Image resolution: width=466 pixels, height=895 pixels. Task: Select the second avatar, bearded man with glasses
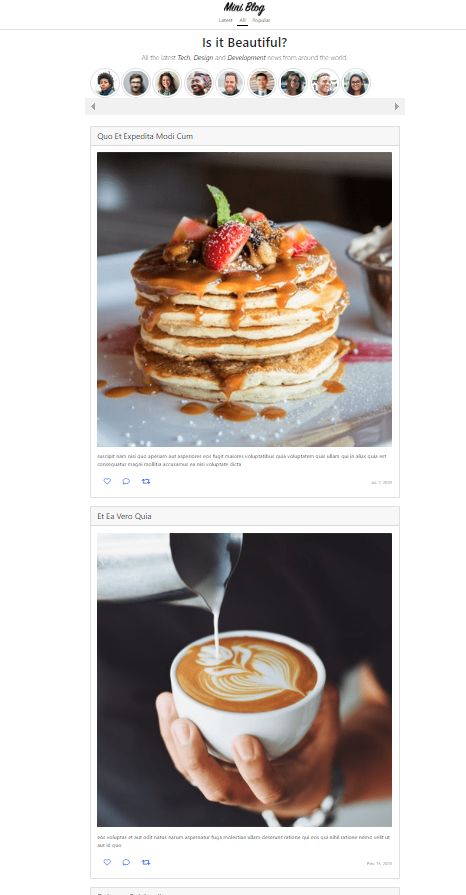tap(136, 83)
